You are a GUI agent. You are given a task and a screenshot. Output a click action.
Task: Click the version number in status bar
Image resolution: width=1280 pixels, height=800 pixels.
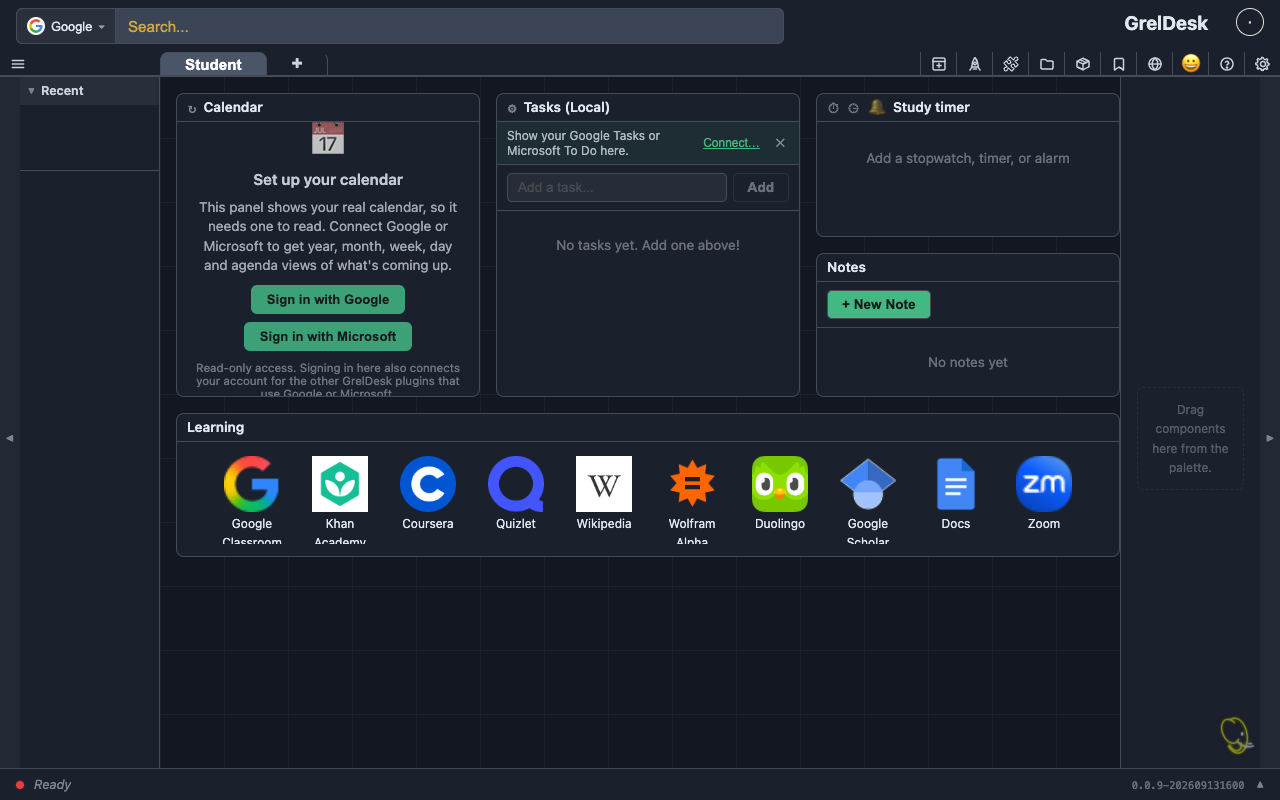click(x=1188, y=785)
